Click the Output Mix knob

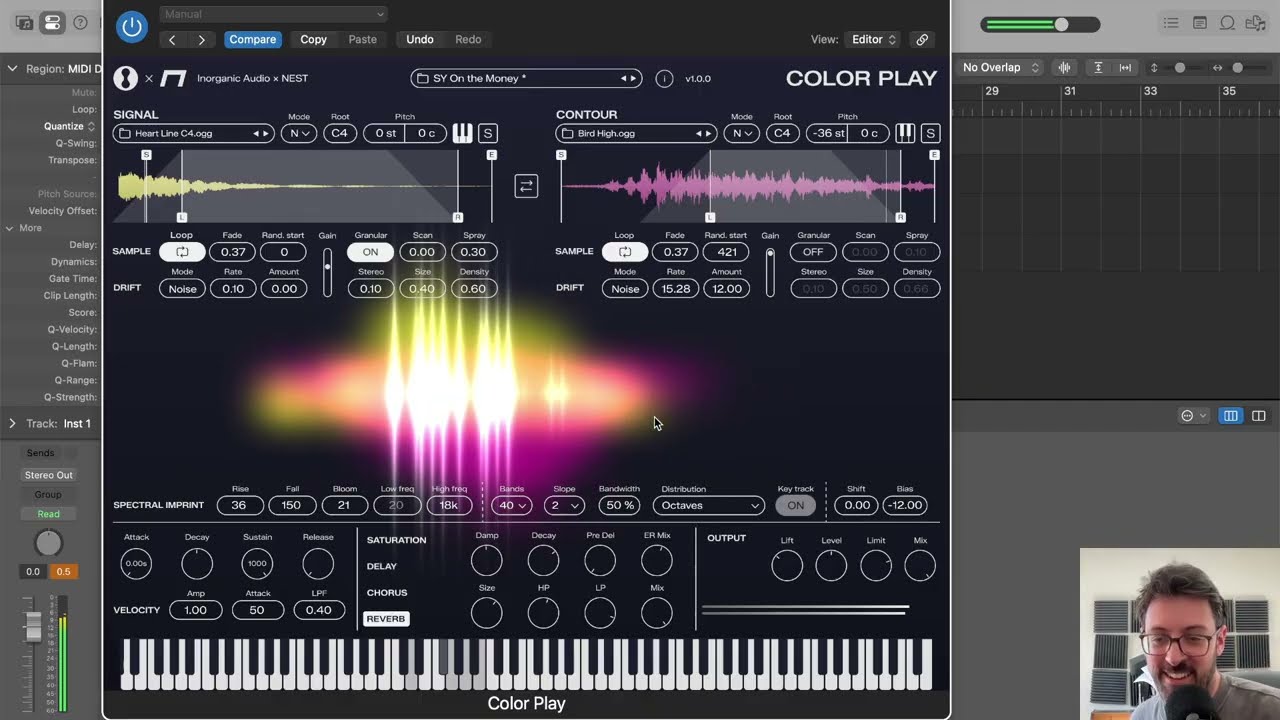pyautogui.click(x=920, y=566)
